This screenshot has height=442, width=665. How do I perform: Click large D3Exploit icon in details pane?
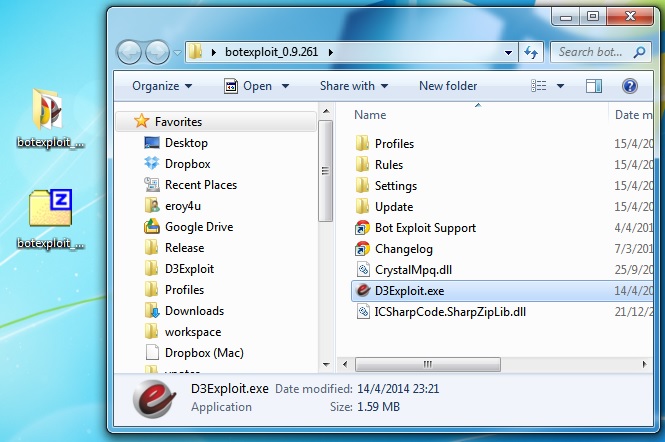pyautogui.click(x=155, y=398)
